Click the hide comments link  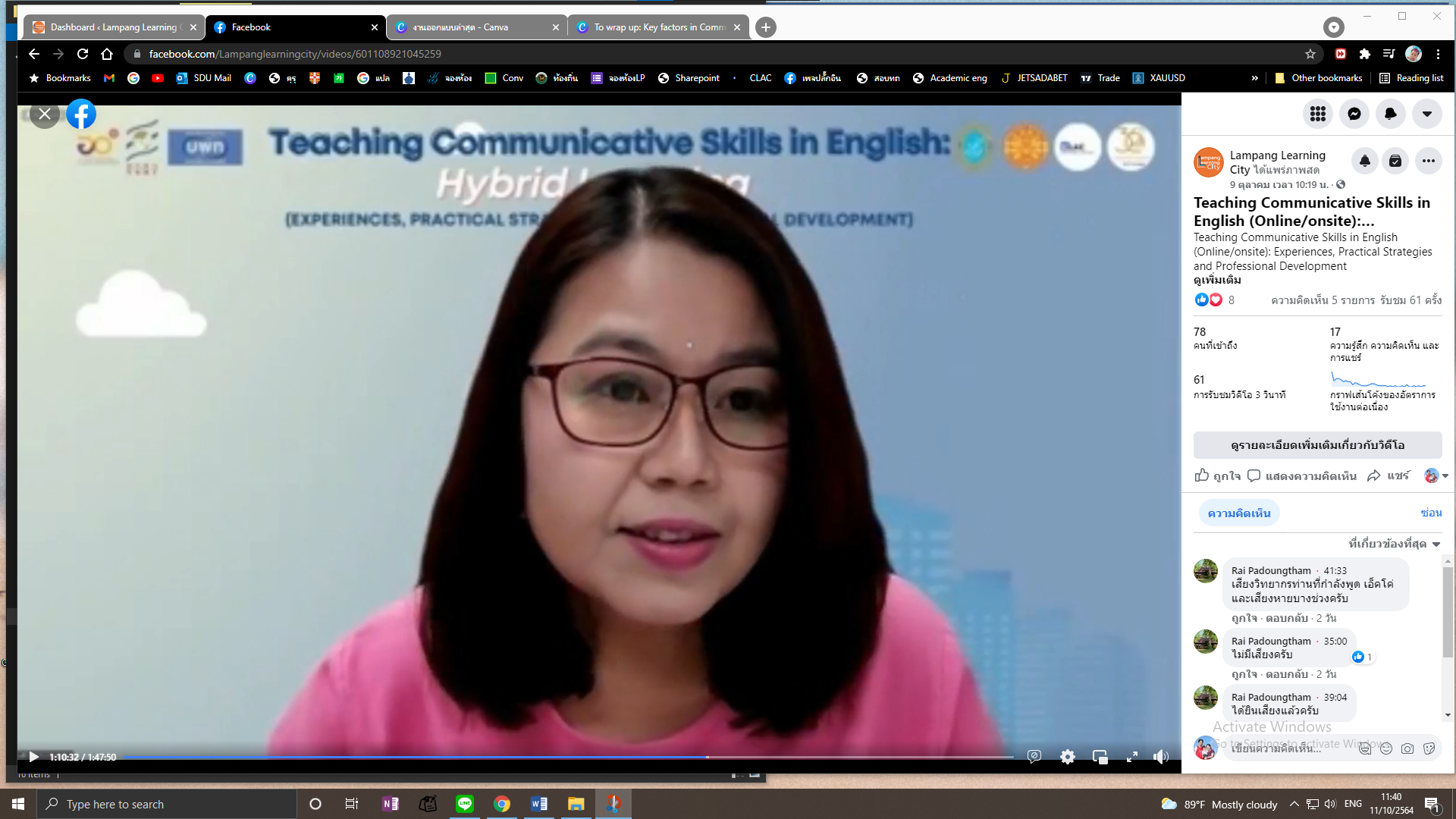1431,513
